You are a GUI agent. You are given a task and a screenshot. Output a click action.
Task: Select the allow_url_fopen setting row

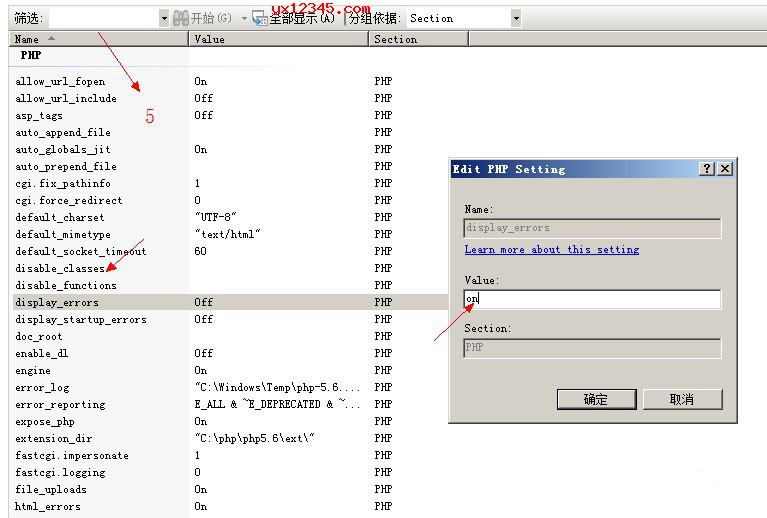[60, 81]
